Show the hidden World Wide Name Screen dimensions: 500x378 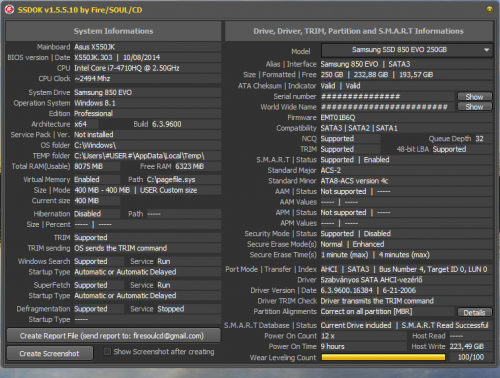point(474,107)
